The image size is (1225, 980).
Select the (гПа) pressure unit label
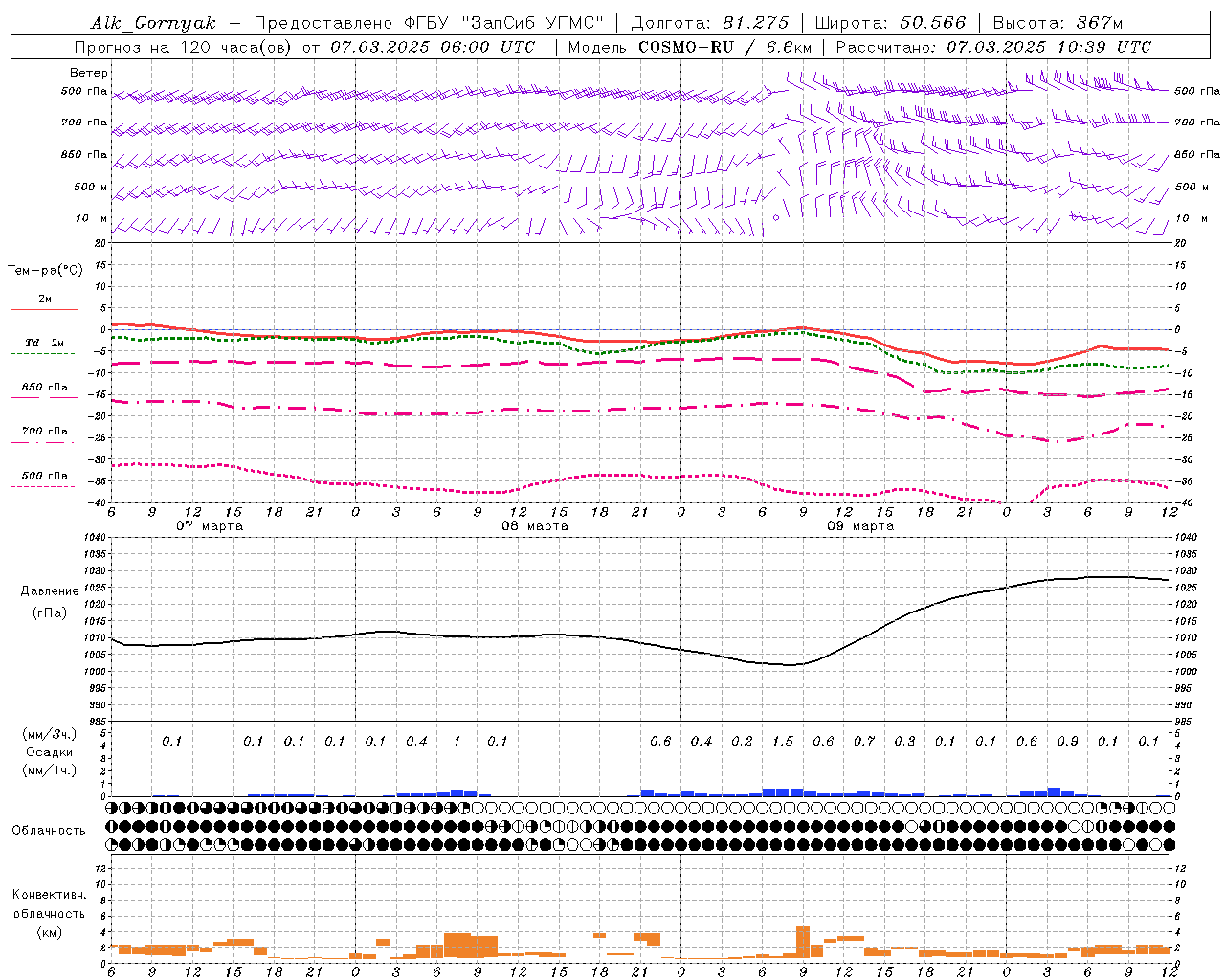coord(50,613)
